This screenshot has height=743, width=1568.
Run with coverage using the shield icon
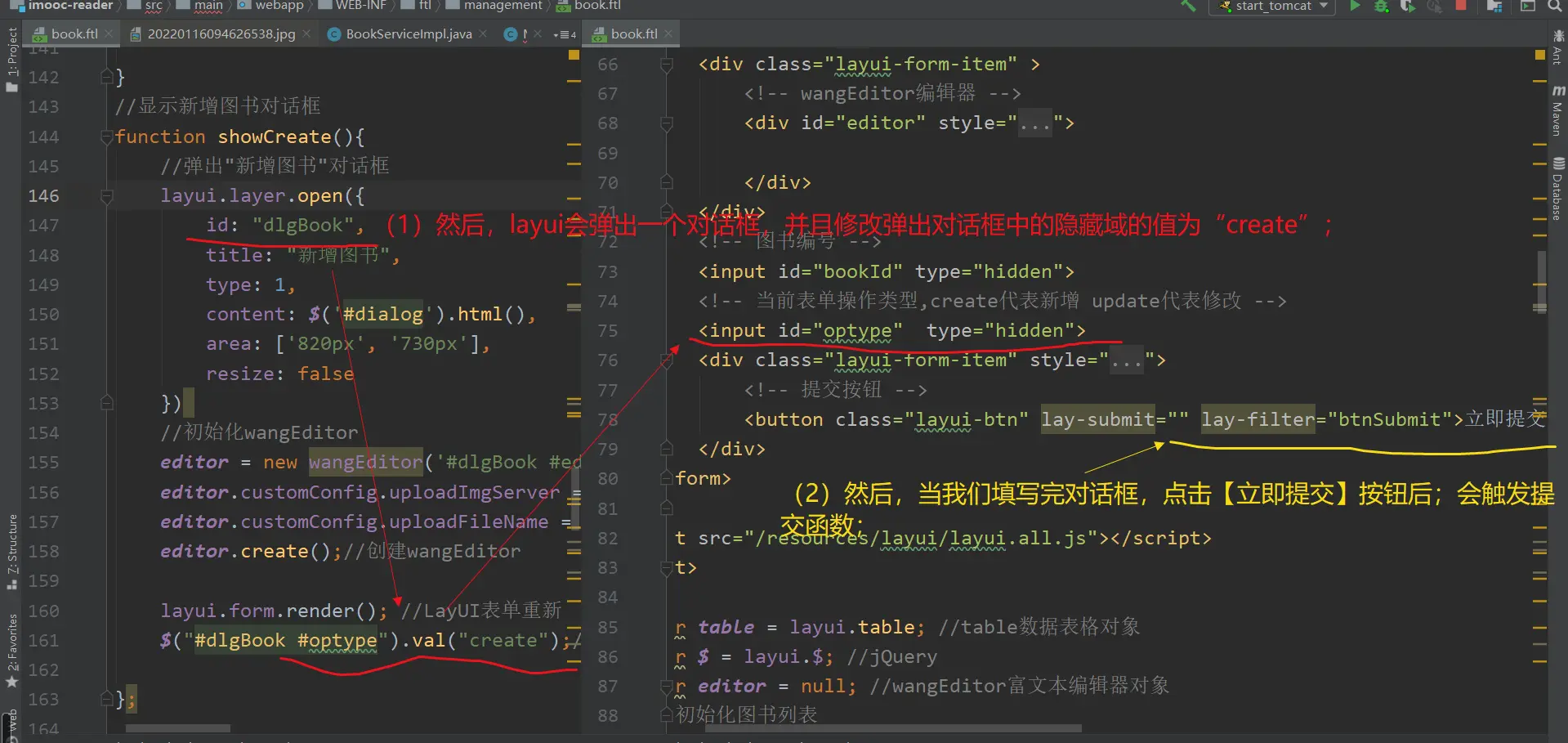pyautogui.click(x=1407, y=6)
